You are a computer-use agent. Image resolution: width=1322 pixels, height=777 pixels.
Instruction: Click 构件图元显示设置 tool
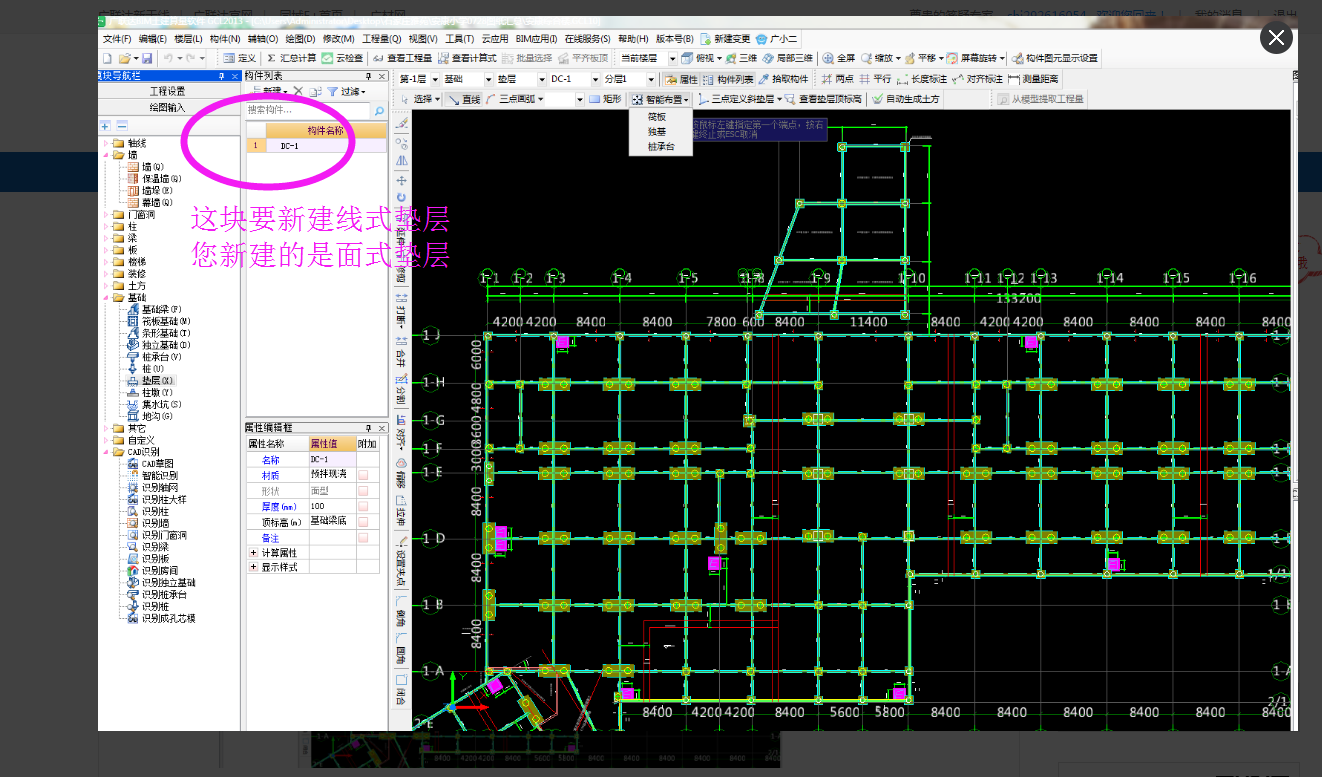pos(1054,58)
